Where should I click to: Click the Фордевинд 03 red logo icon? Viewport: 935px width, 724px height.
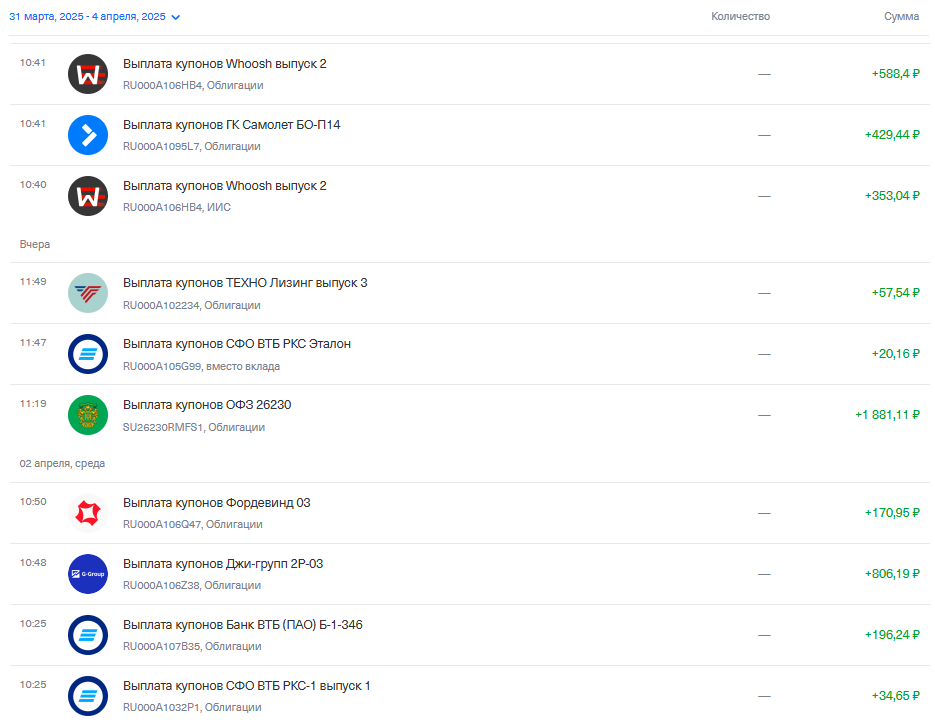point(88,513)
